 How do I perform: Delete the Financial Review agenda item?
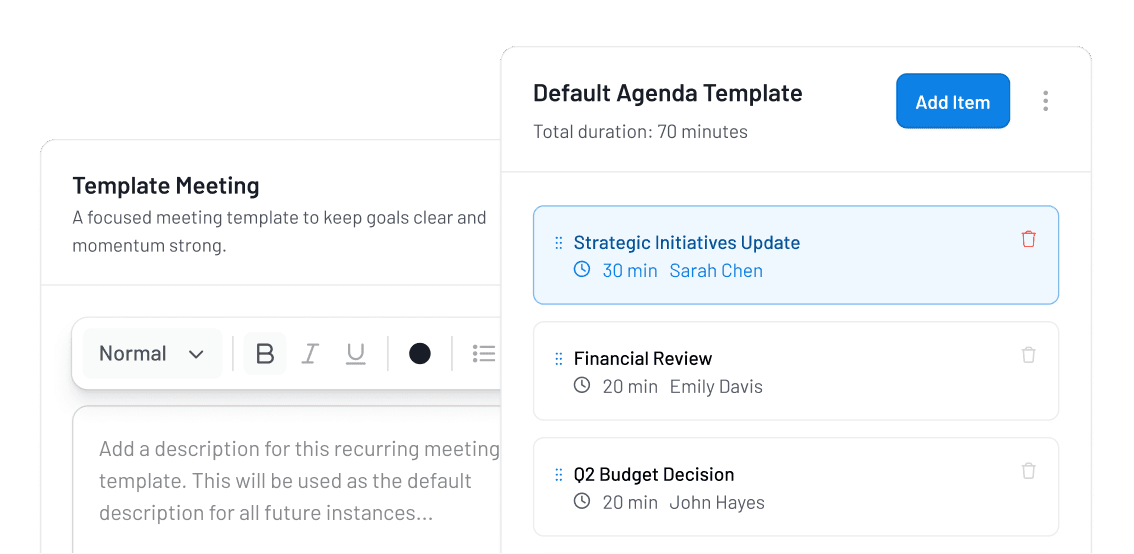point(1028,355)
